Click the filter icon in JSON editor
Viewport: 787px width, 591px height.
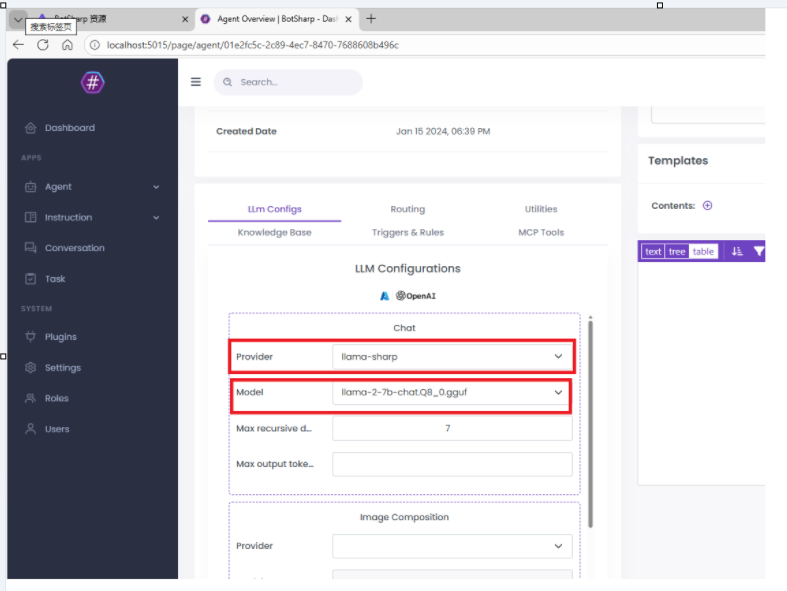pos(759,252)
